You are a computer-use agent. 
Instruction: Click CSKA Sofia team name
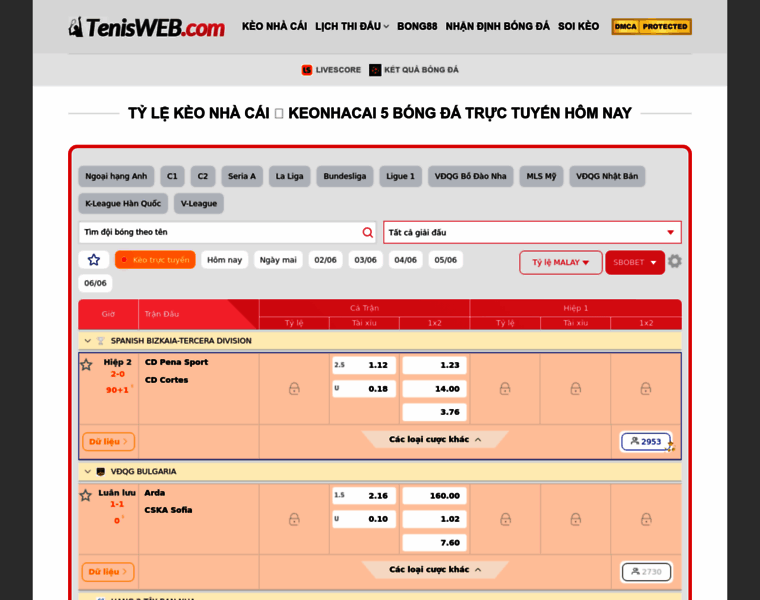pos(168,510)
